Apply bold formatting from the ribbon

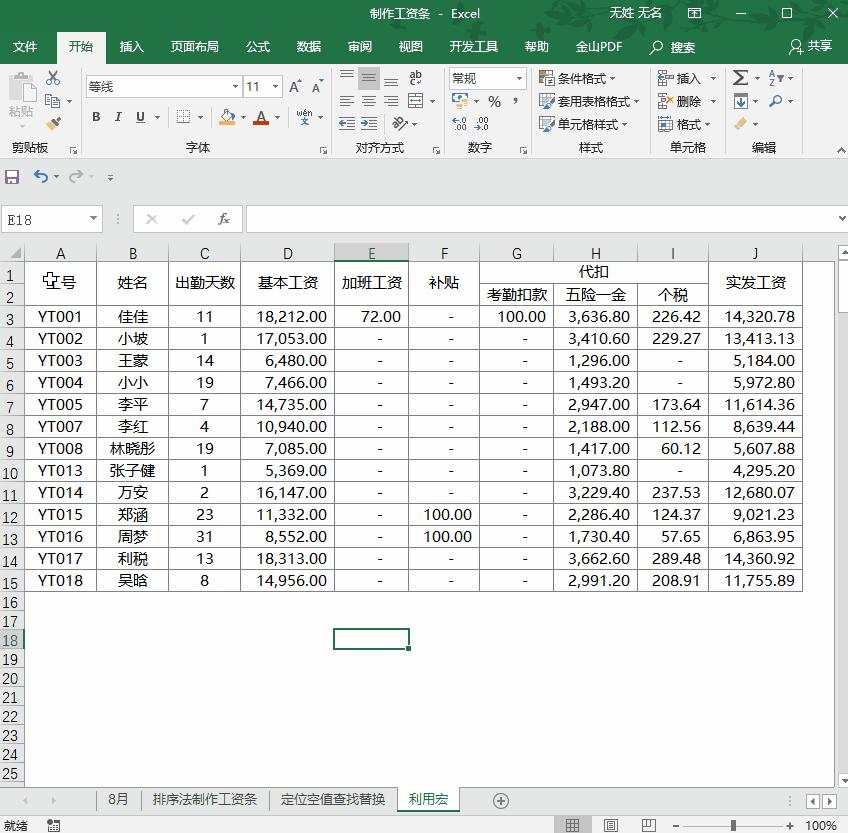click(x=97, y=117)
